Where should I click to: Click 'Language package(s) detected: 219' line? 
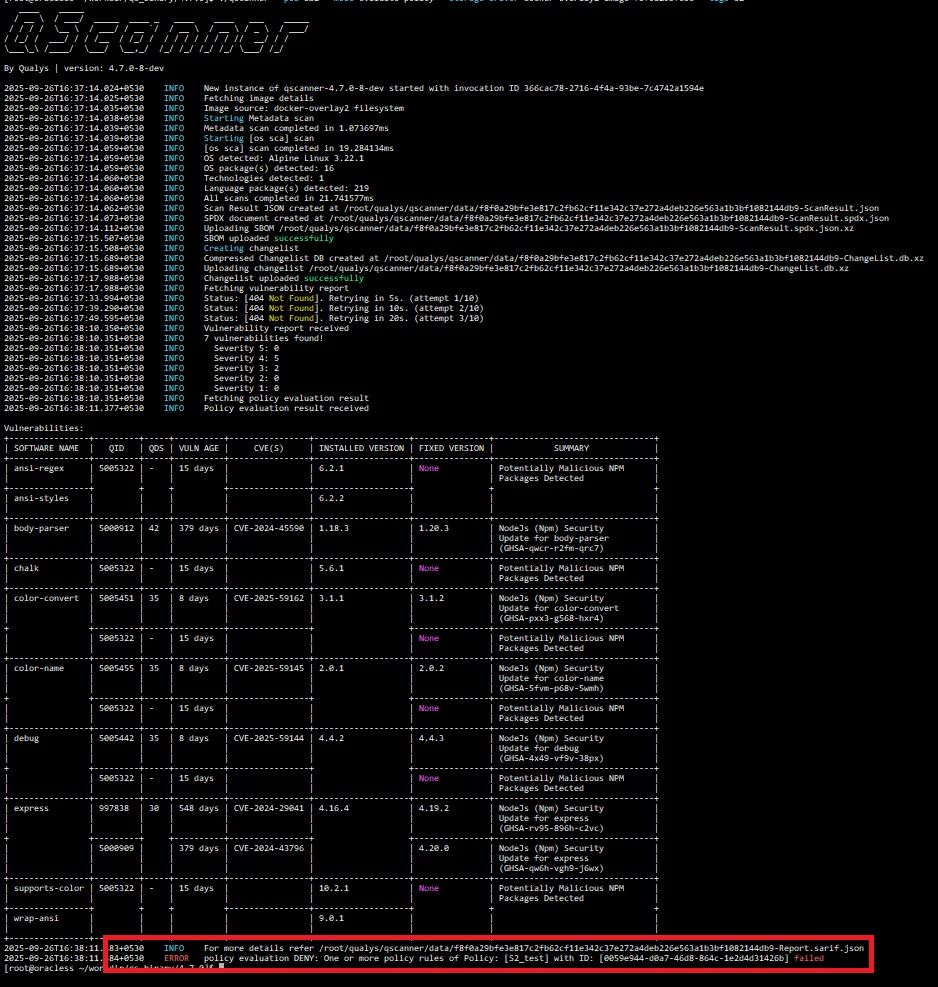[x=286, y=188]
